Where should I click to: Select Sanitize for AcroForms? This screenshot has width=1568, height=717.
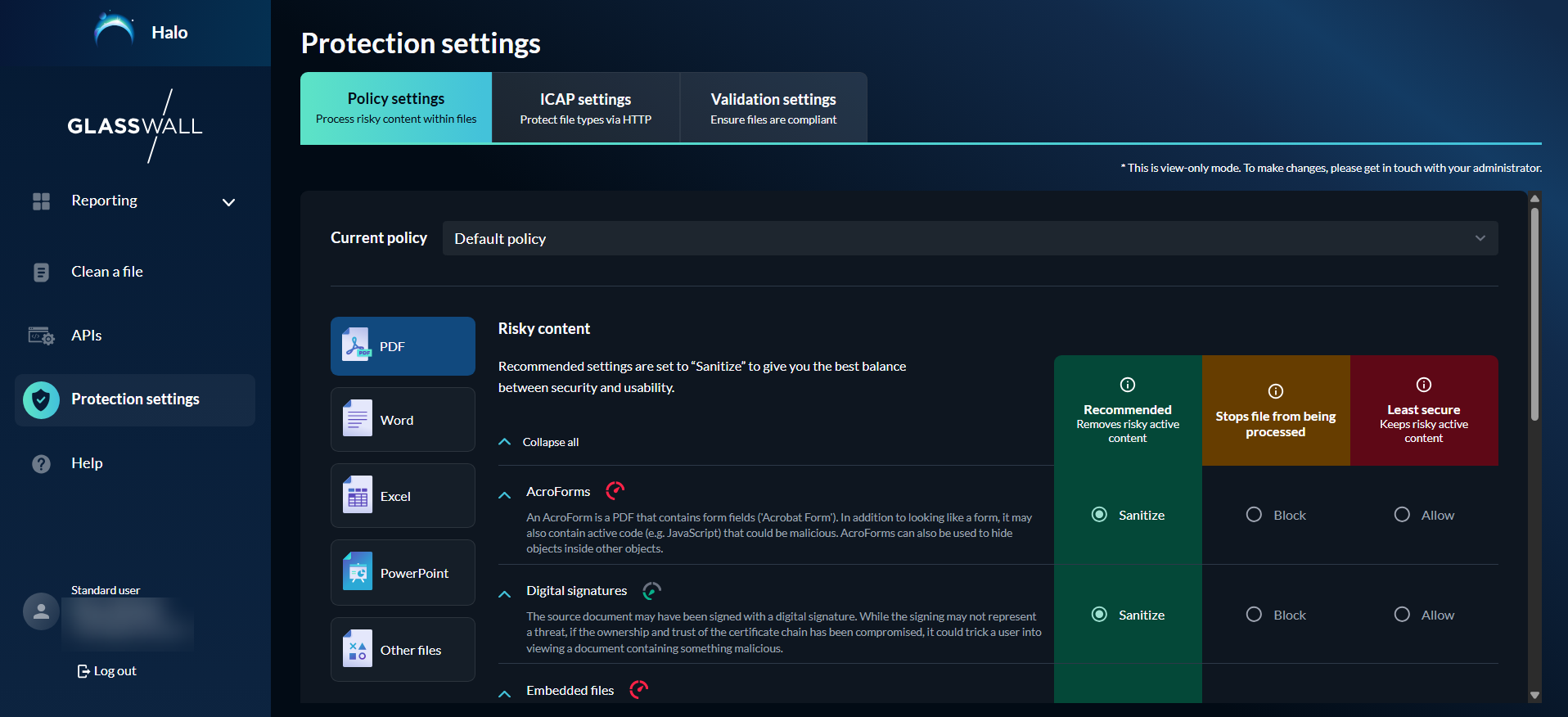tap(1100, 515)
